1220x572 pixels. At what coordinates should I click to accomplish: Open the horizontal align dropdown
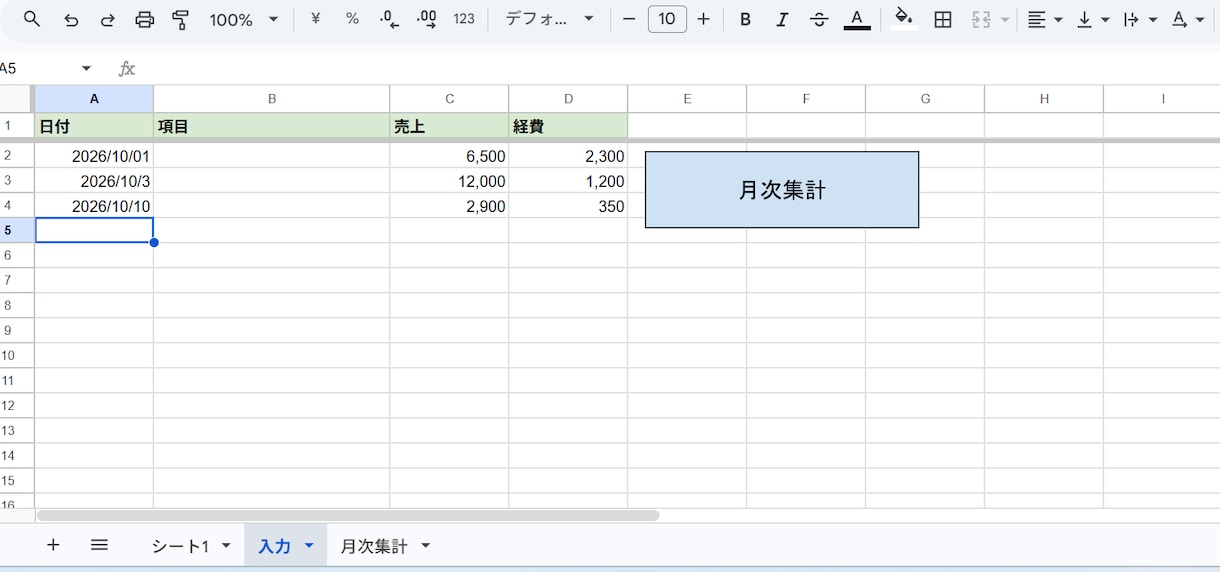click(x=1044, y=19)
